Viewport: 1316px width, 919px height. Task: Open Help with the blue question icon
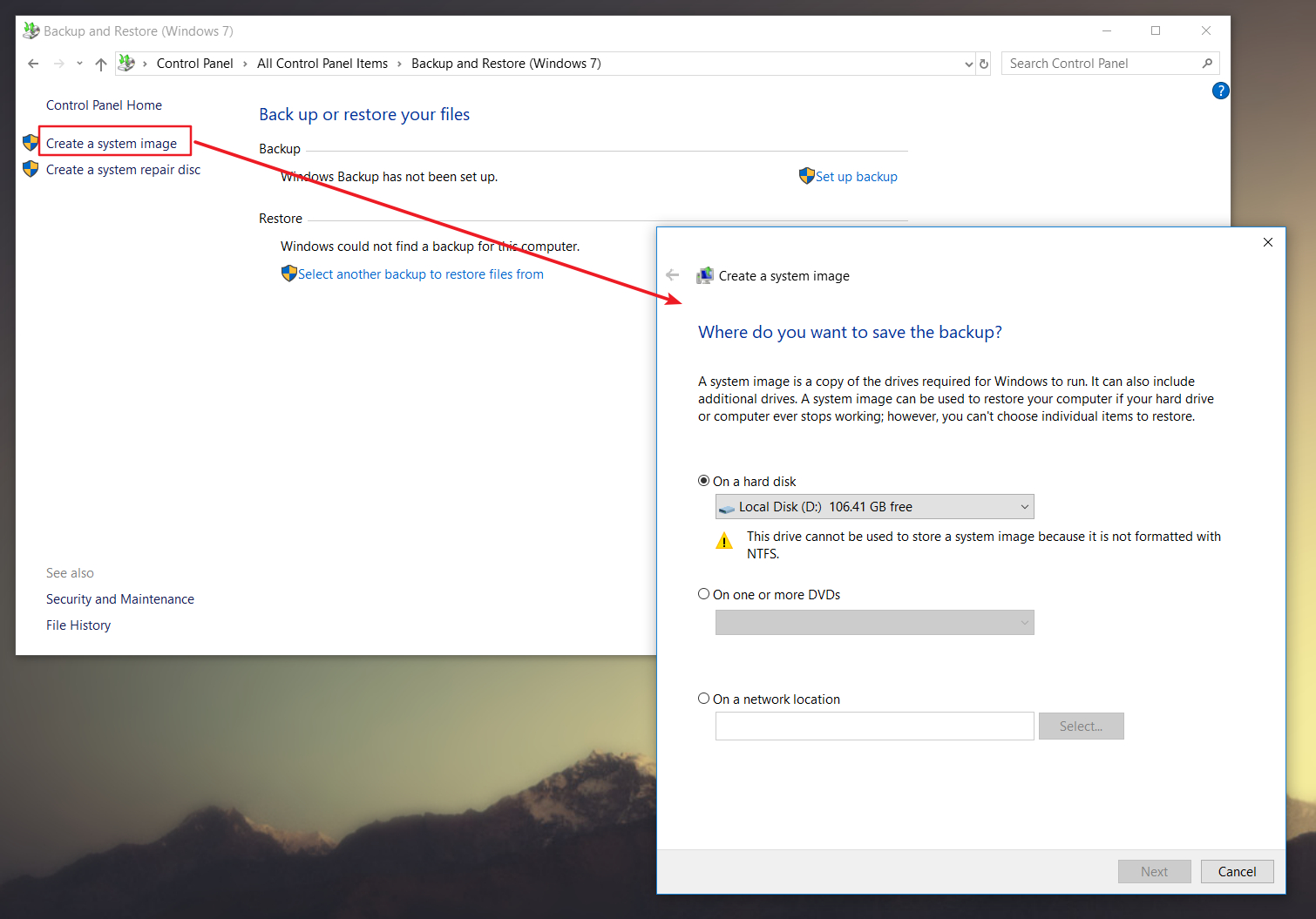[x=1220, y=91]
